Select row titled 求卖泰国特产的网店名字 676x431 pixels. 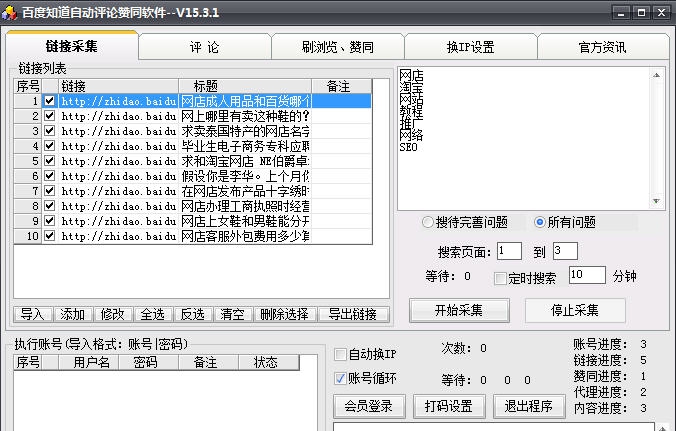[193, 131]
